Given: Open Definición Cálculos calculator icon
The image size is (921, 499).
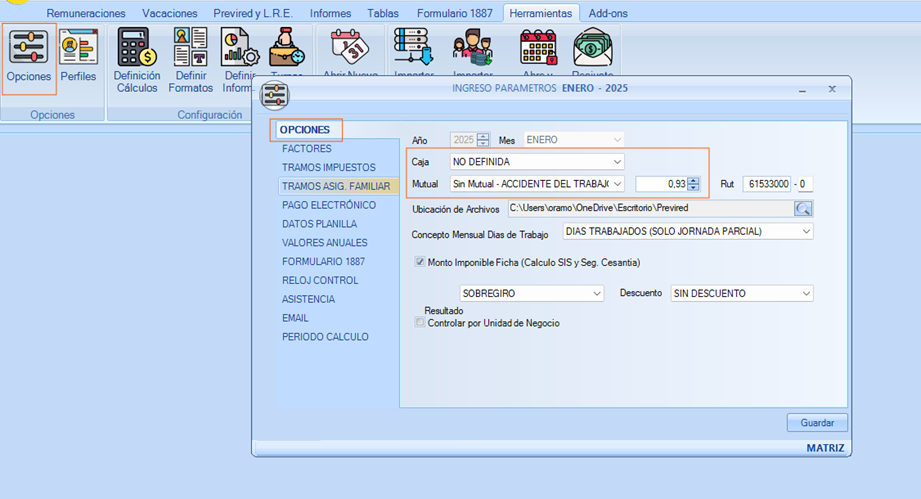Looking at the screenshot, I should click(136, 56).
